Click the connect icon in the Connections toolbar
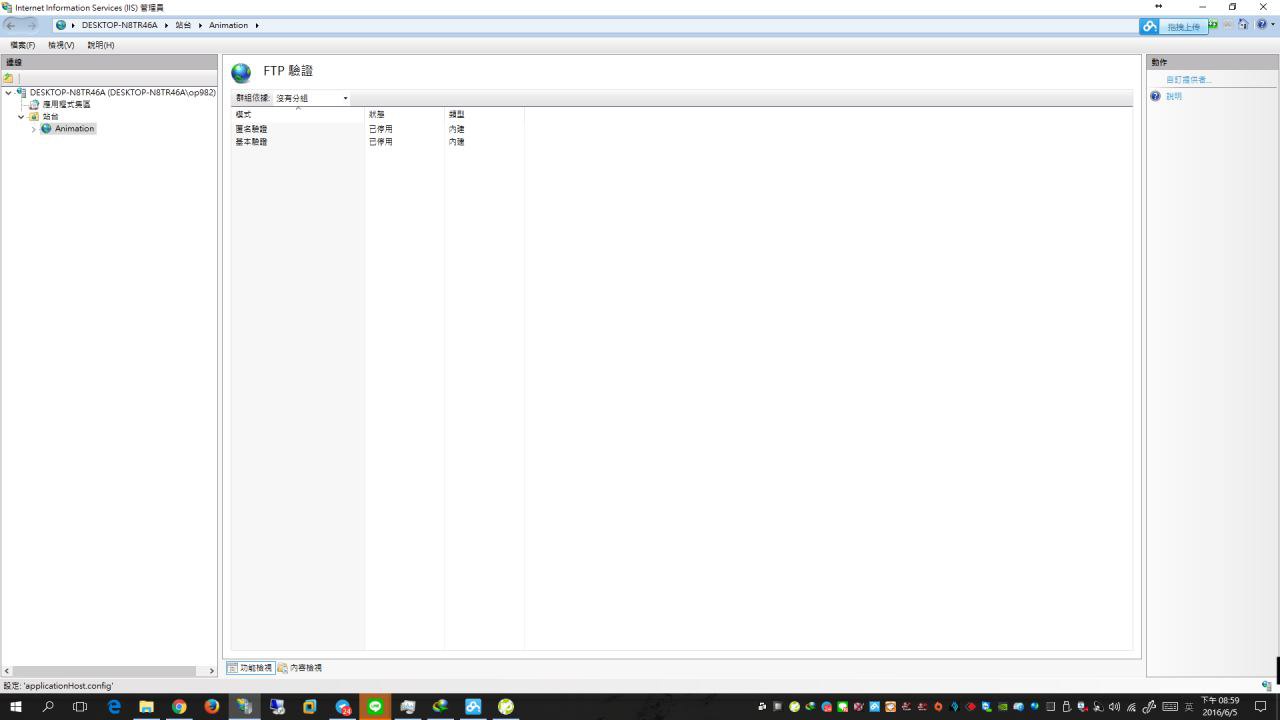 (x=9, y=78)
